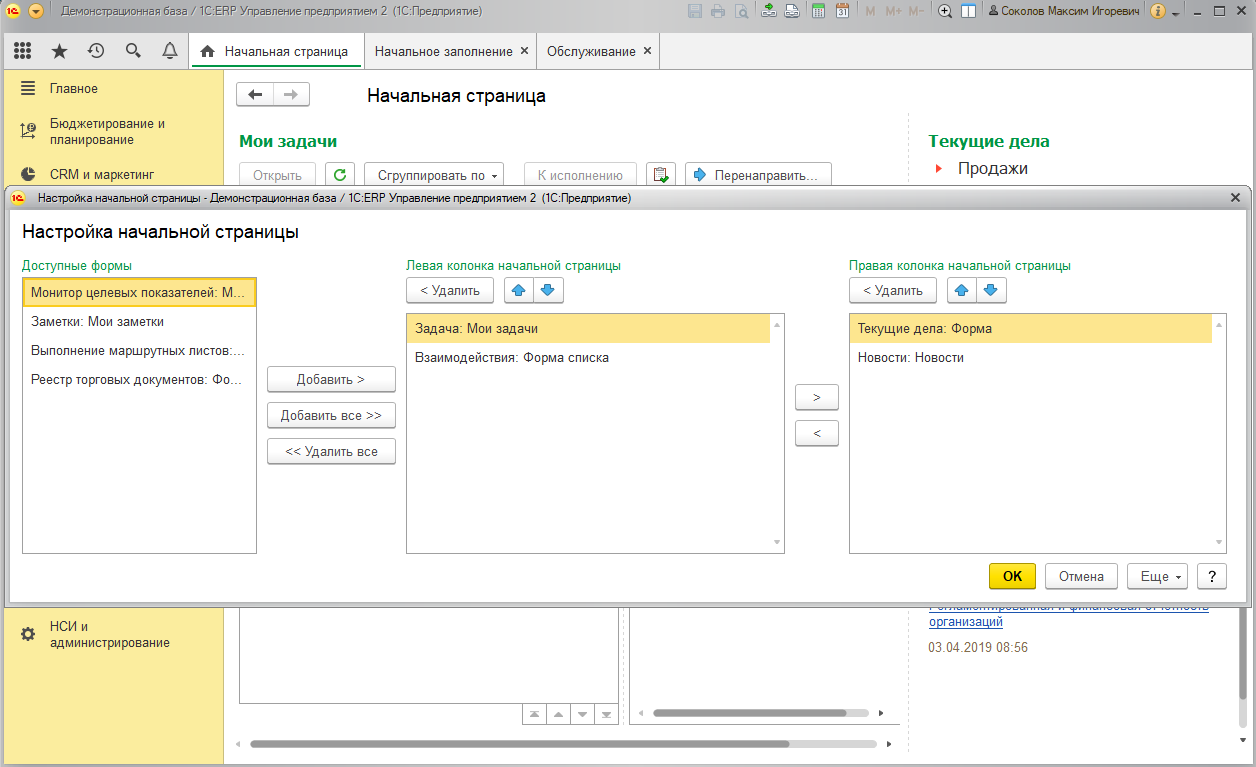This screenshot has height=767, width=1256.
Task: Open notifications bell icon
Action: tap(170, 51)
